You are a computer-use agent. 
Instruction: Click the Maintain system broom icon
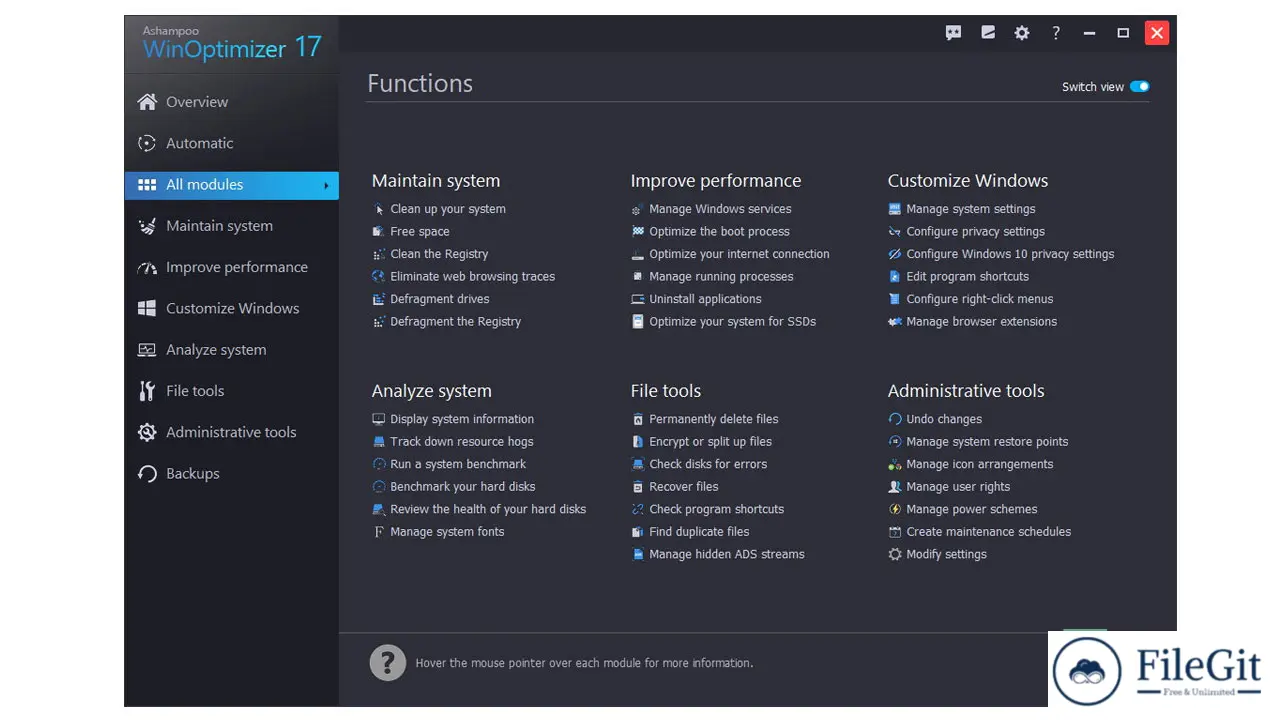click(x=147, y=226)
